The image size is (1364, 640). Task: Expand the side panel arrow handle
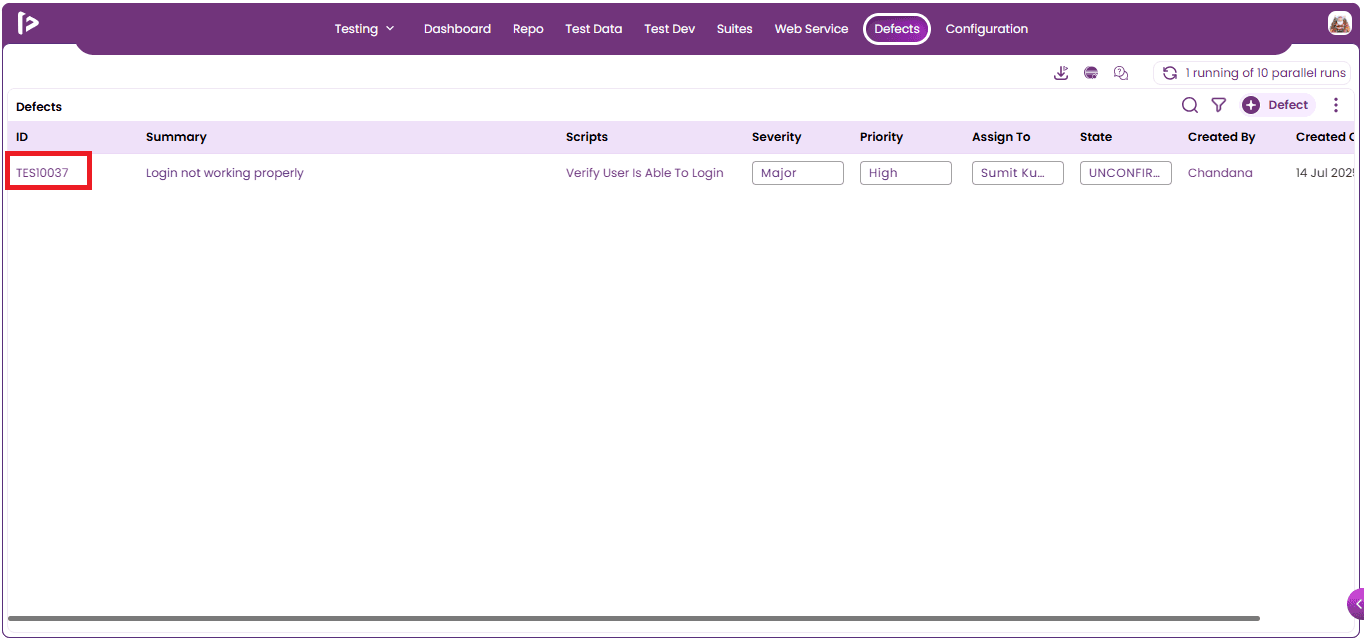pyautogui.click(x=1356, y=604)
